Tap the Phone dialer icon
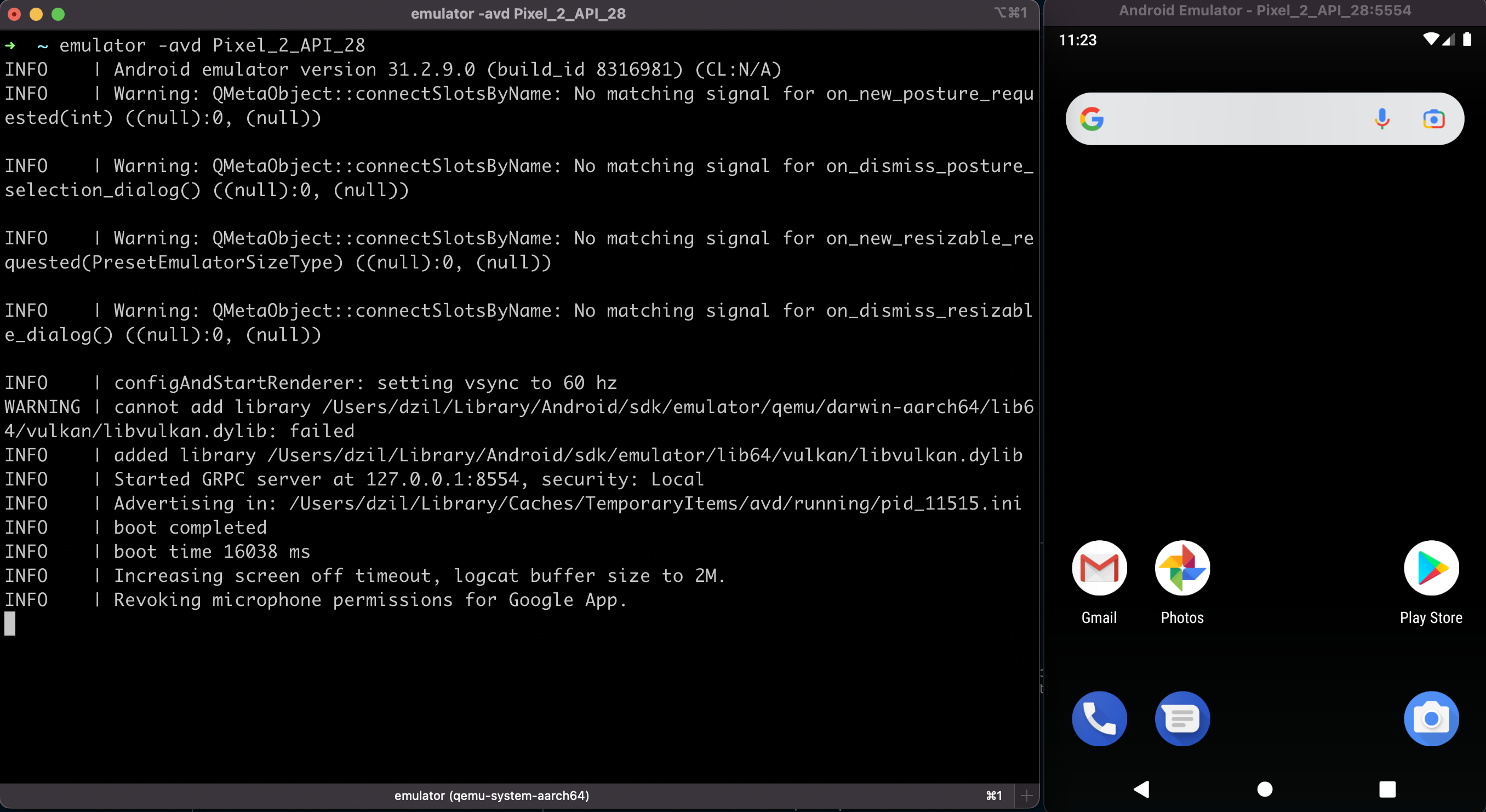The height and width of the screenshot is (812, 1486). tap(1099, 718)
